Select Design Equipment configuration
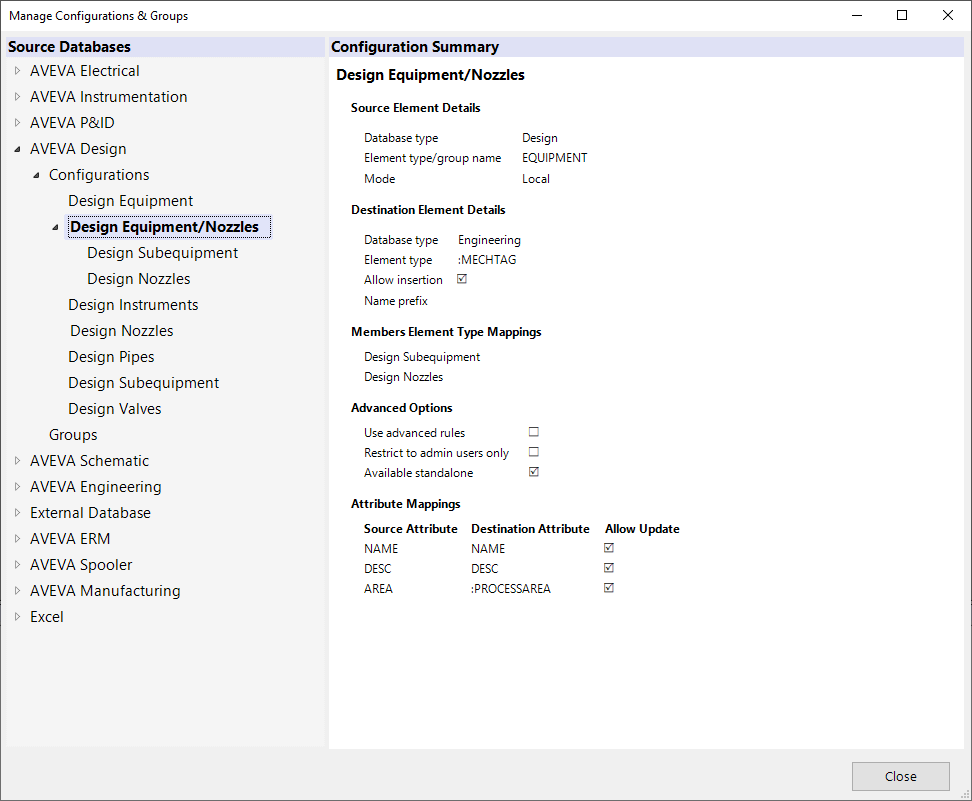The height and width of the screenshot is (801, 972). [x=131, y=201]
